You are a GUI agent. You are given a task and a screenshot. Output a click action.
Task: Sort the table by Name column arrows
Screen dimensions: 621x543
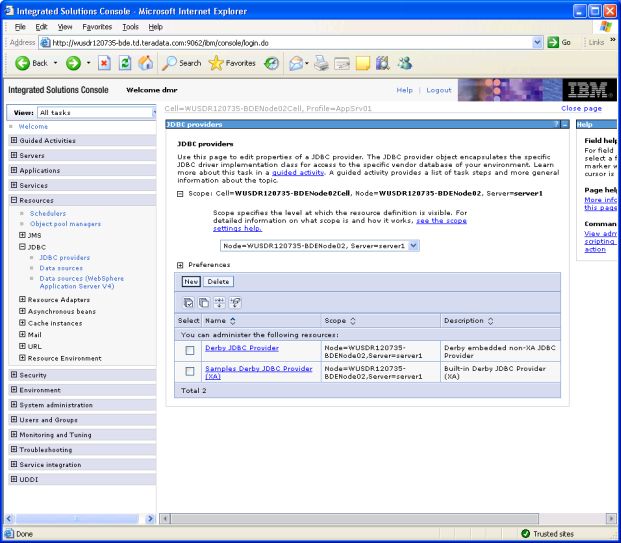tap(233, 321)
